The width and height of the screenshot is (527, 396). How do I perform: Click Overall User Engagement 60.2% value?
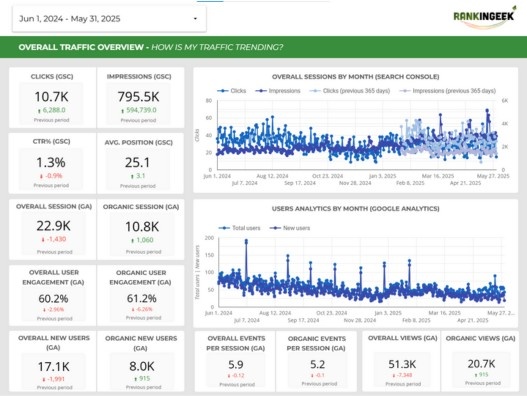click(x=53, y=299)
